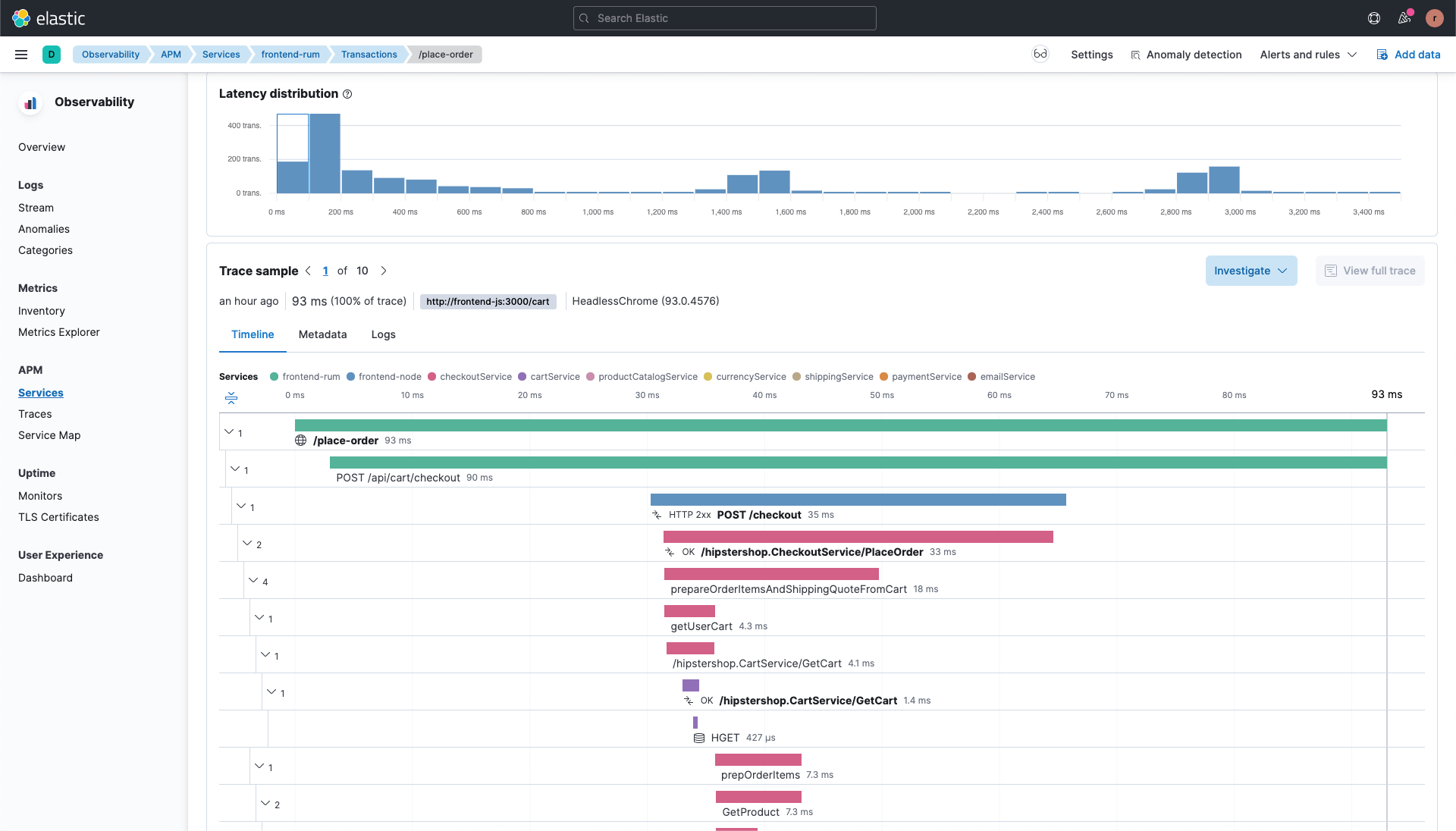This screenshot has height=831, width=1456.
Task: Collapse the prepareOrderItemsAndShippingQuoteFromCart row
Action: [x=253, y=580]
